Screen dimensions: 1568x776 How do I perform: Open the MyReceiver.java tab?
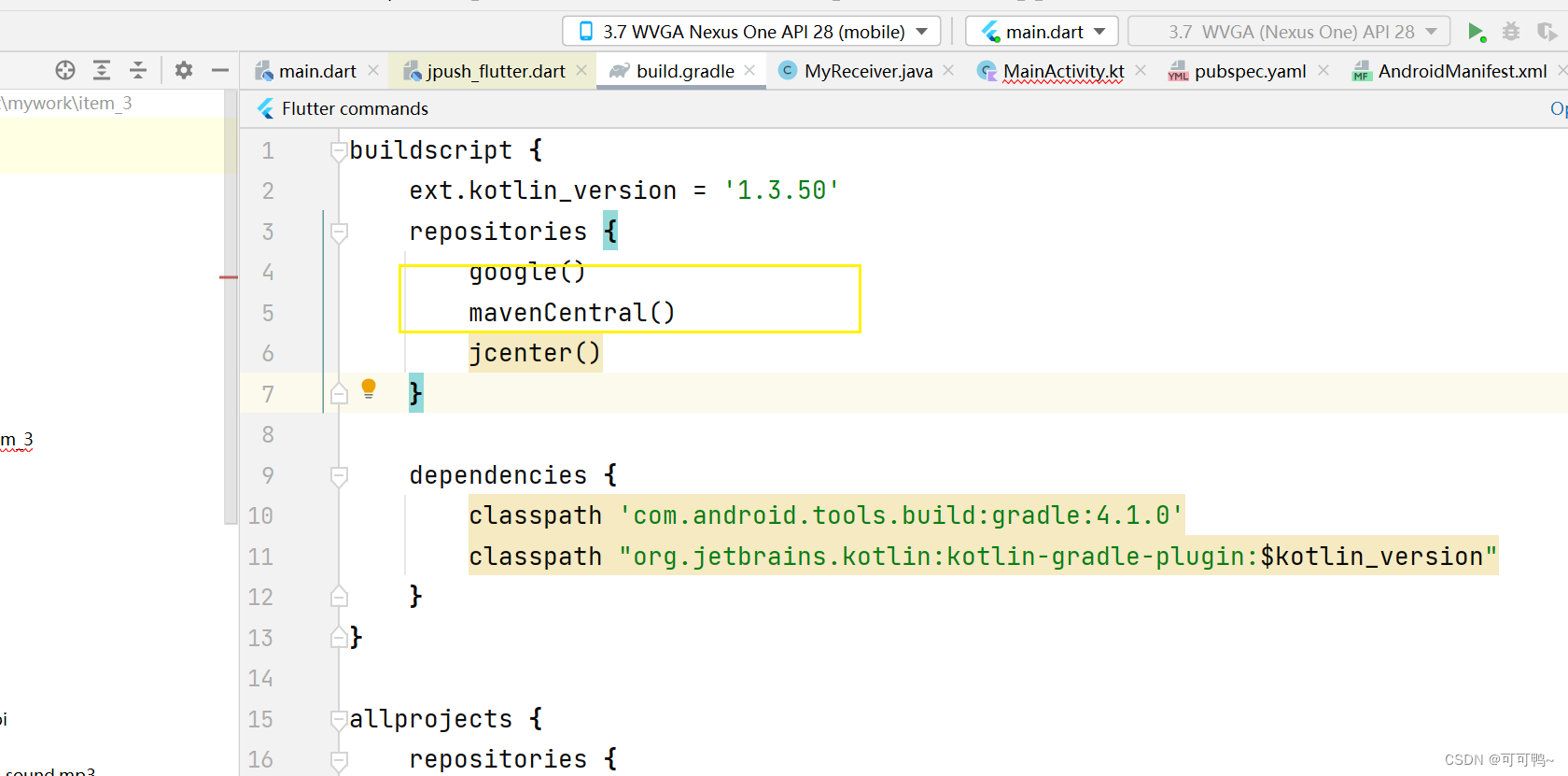(x=867, y=71)
